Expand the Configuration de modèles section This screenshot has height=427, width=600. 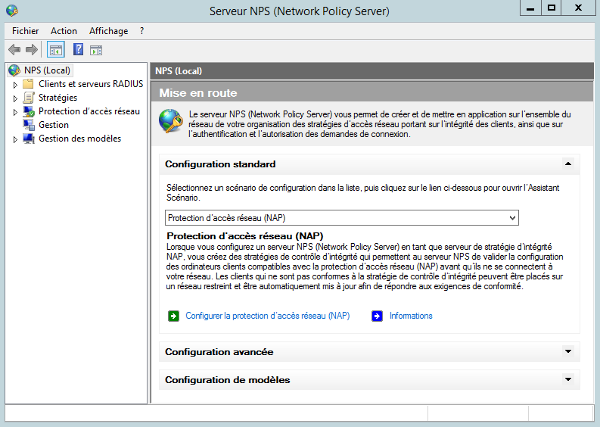pyautogui.click(x=567, y=380)
